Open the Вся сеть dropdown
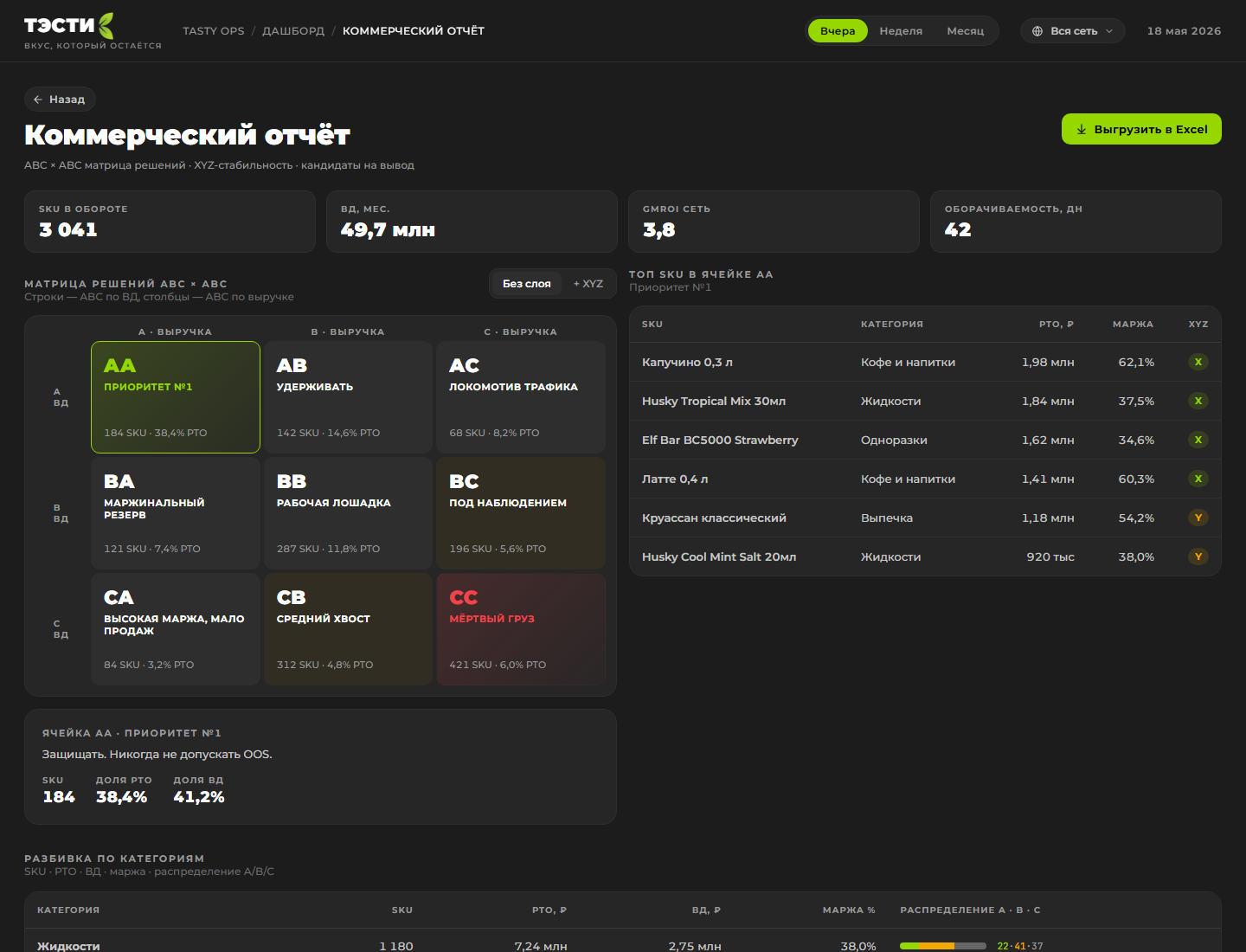The width and height of the screenshot is (1246, 952). click(1073, 31)
